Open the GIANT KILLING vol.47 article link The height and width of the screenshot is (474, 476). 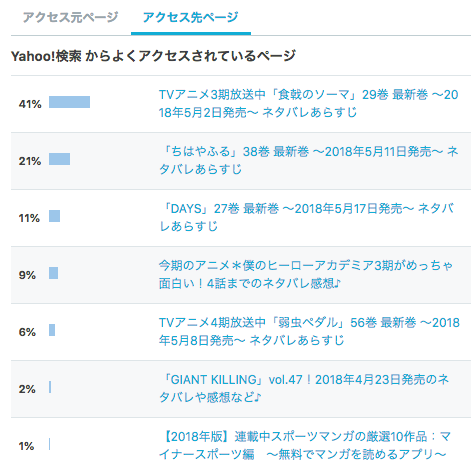(304, 388)
